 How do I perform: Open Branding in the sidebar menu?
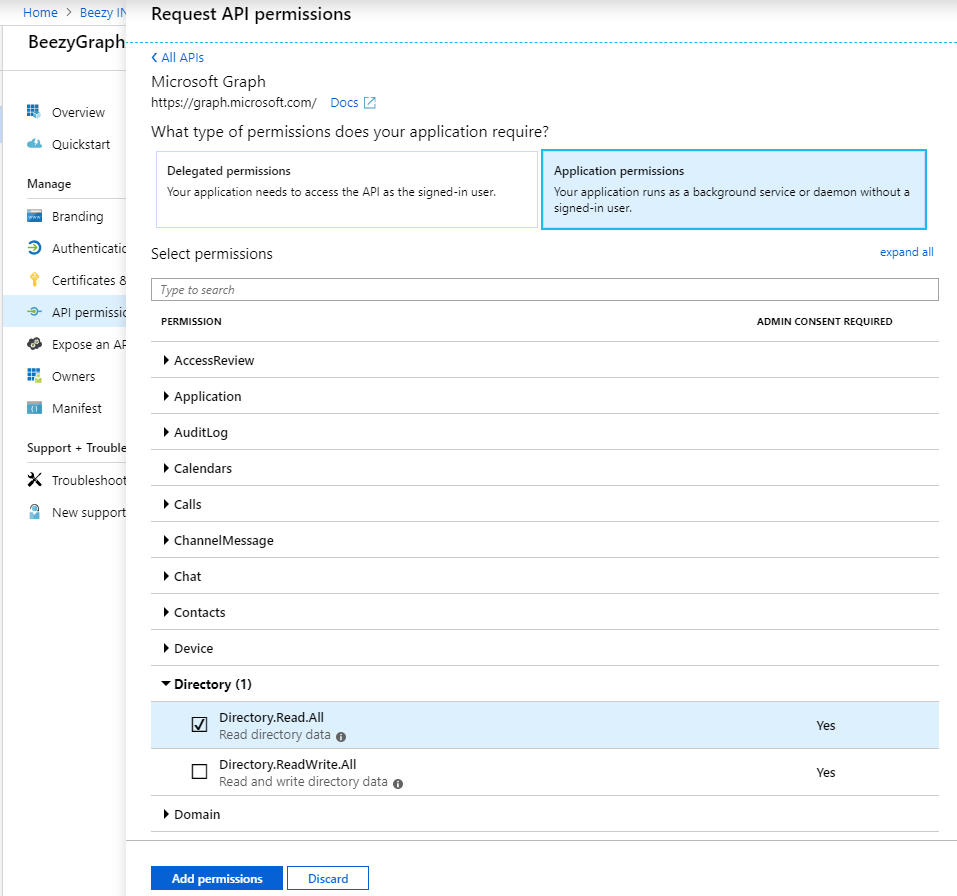(78, 217)
